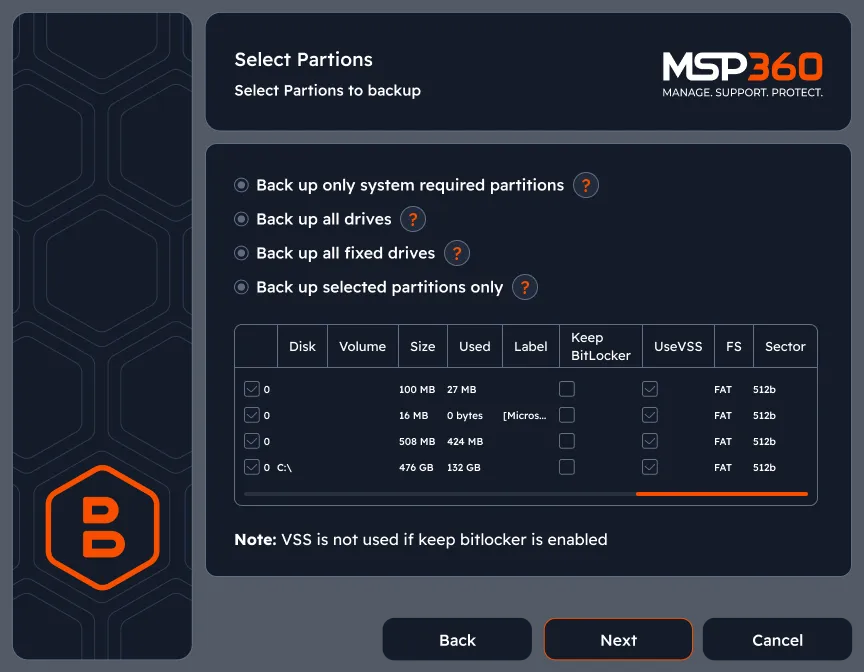
Task: Click the 16 MB size value
Action: pyautogui.click(x=413, y=416)
